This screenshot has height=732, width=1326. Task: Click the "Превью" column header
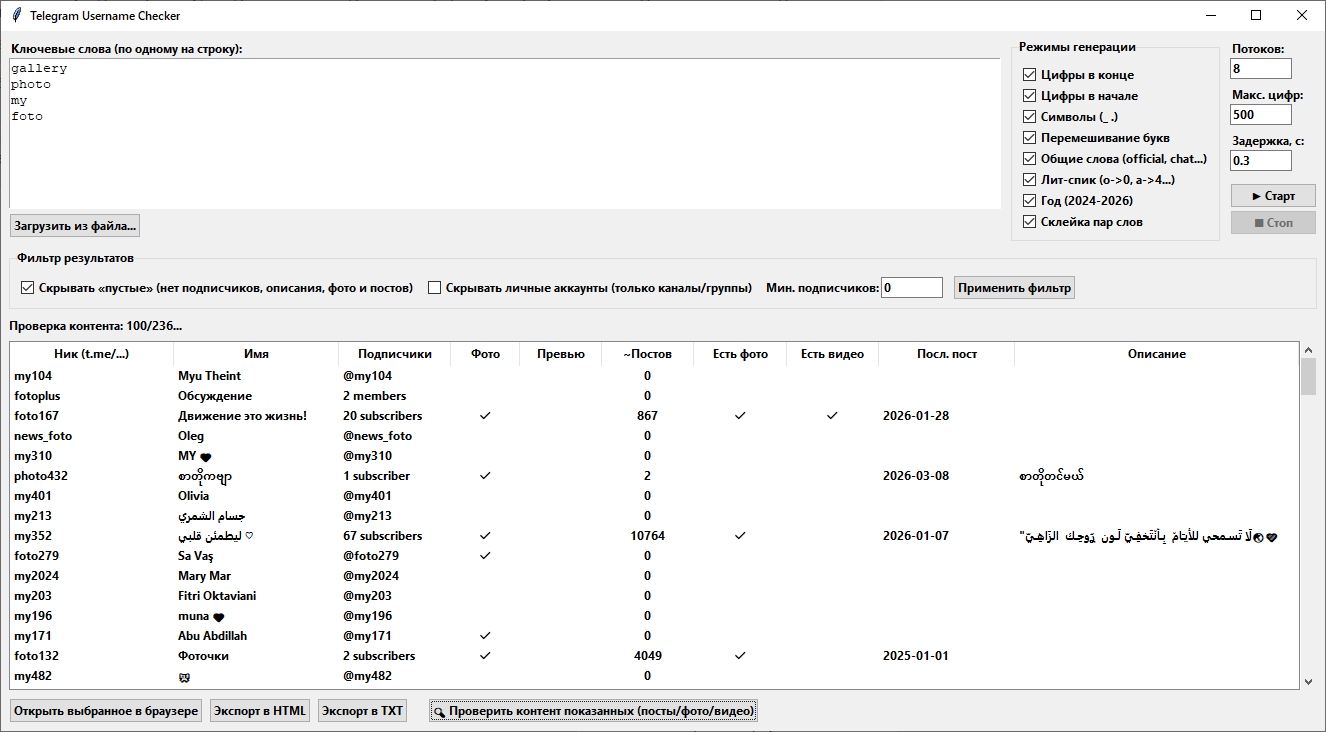pos(561,354)
